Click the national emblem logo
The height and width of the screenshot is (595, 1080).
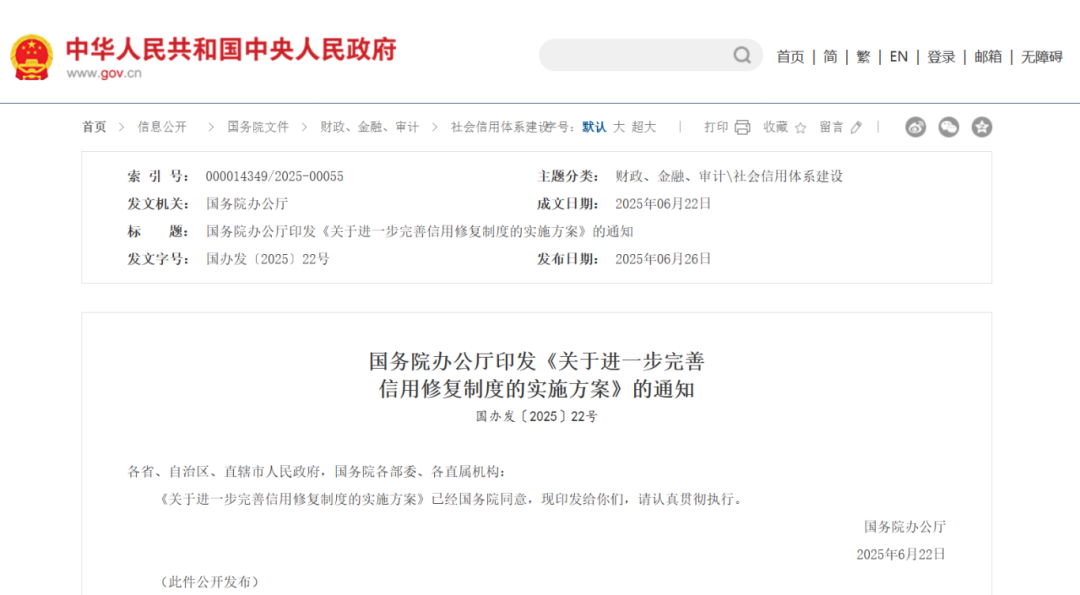coord(32,57)
